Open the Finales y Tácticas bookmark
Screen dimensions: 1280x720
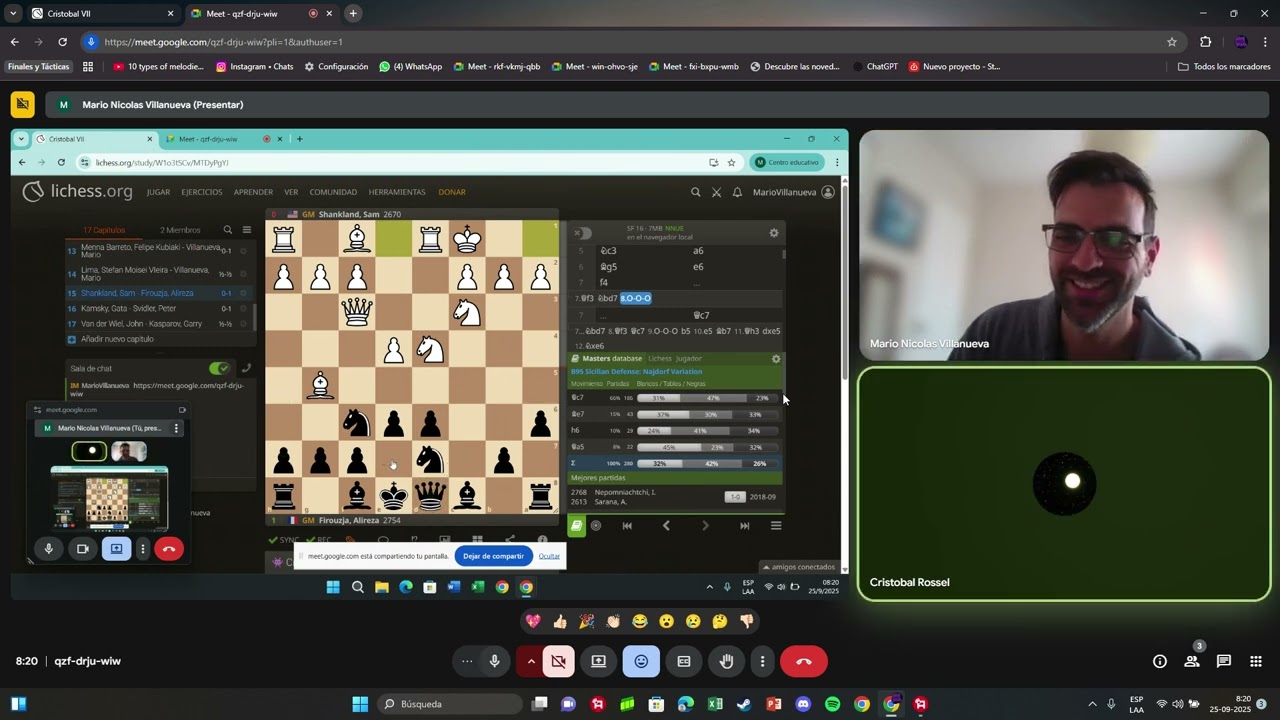pyautogui.click(x=39, y=67)
